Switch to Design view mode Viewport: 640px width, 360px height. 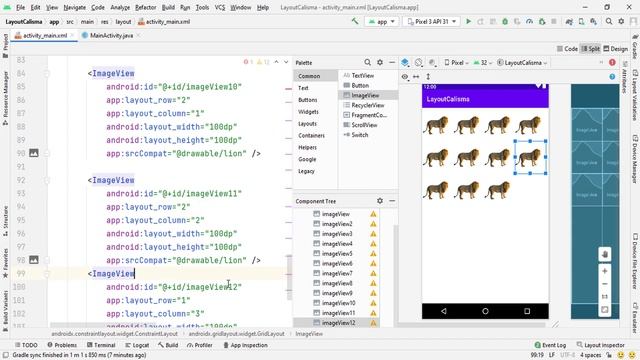pos(616,49)
